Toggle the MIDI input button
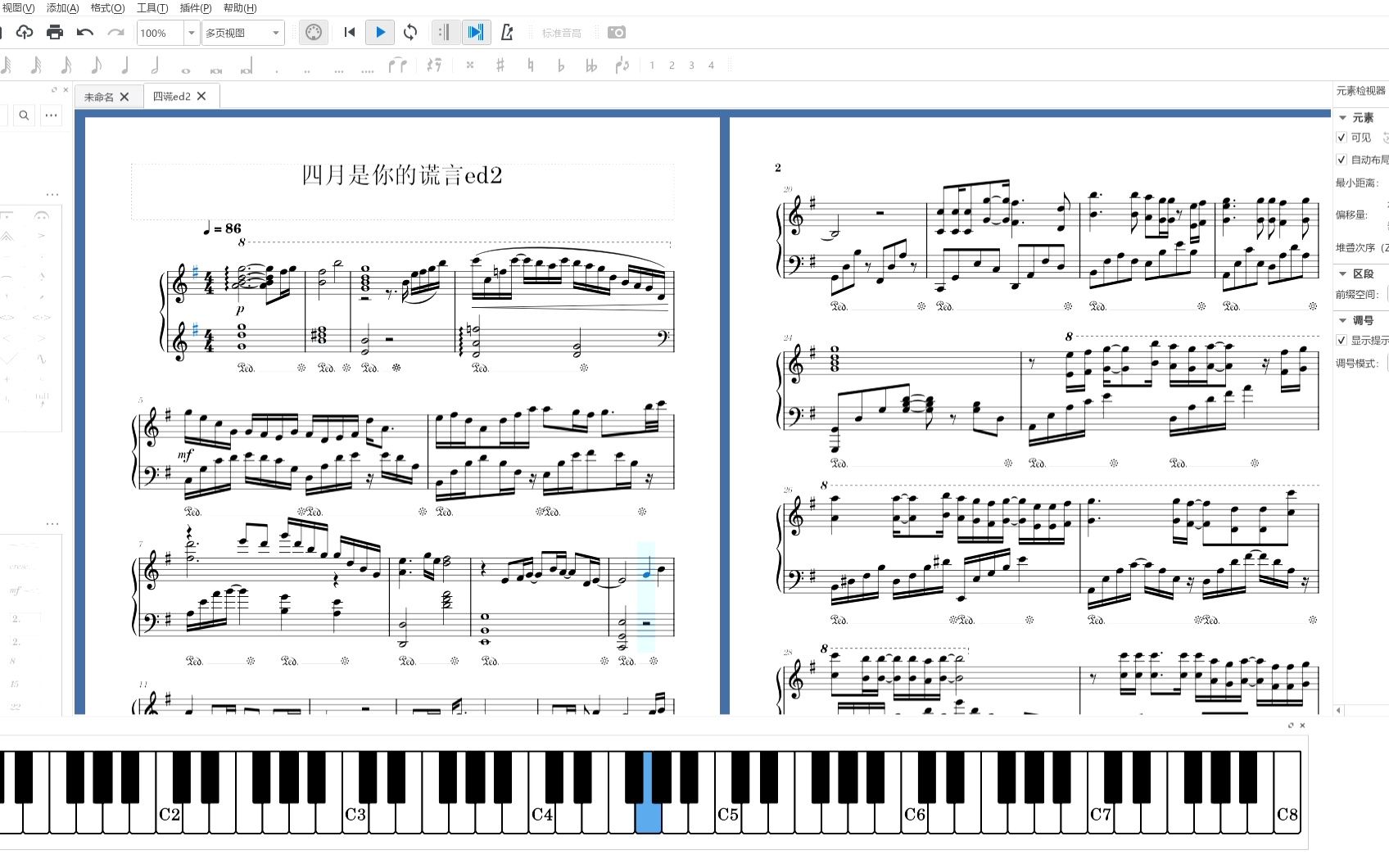The image size is (1389, 868). pos(314,32)
